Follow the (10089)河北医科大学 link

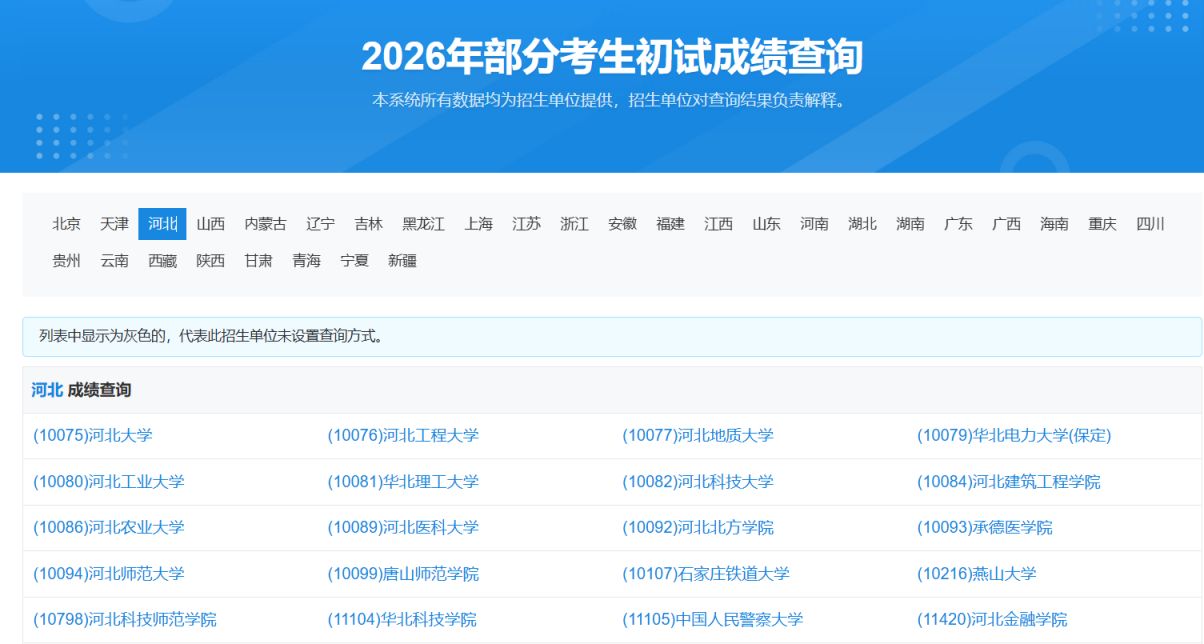point(403,527)
